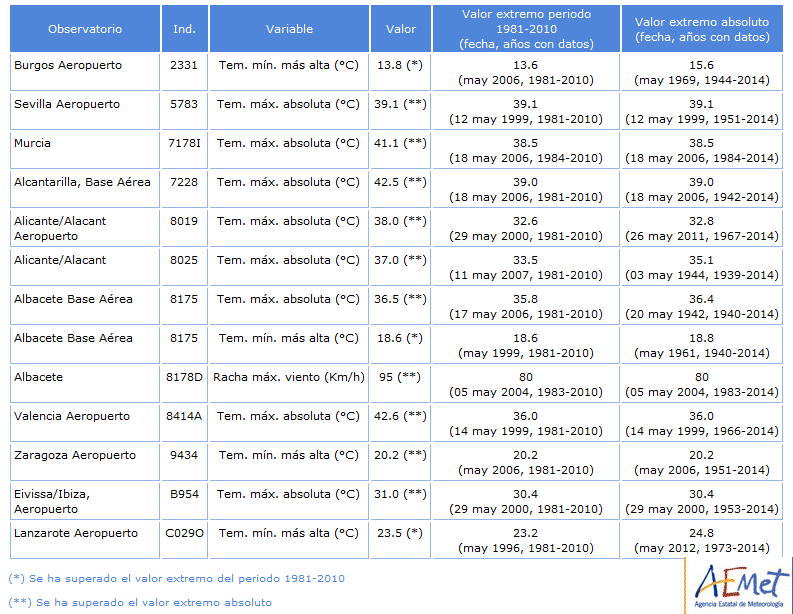Click the single-asterisk footnote about 1981-2010
Viewport: 793px width, 614px height.
pyautogui.click(x=177, y=579)
